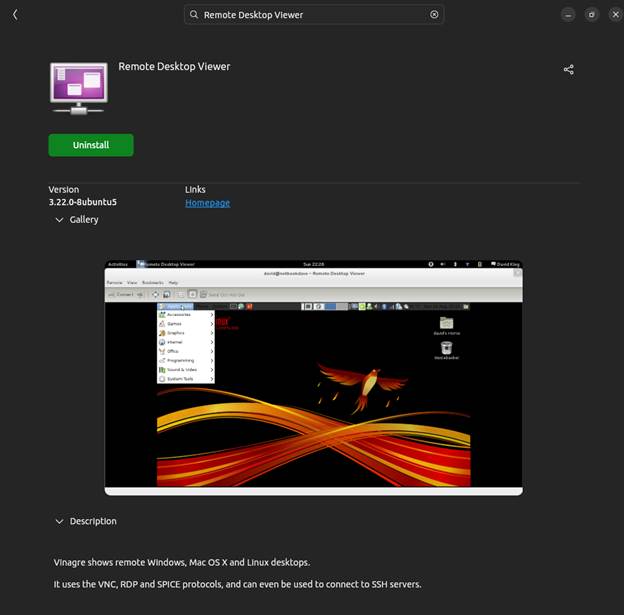624x615 pixels.
Task: Click the Links label
Action: coord(195,189)
